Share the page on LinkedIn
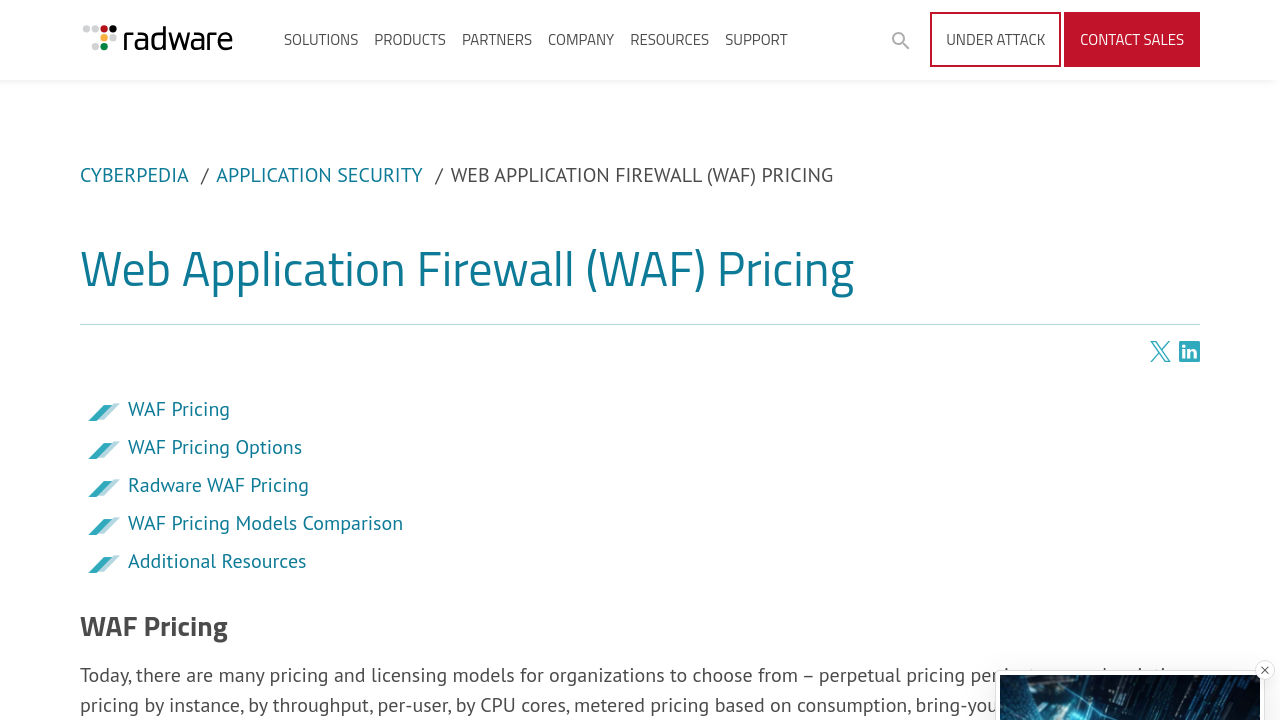Viewport: 1280px width, 720px height. point(1189,352)
